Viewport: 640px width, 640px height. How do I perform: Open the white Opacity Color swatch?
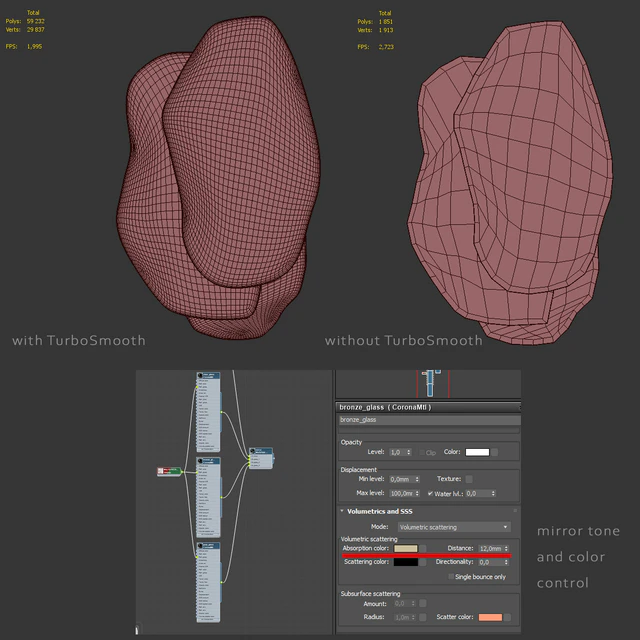click(477, 452)
